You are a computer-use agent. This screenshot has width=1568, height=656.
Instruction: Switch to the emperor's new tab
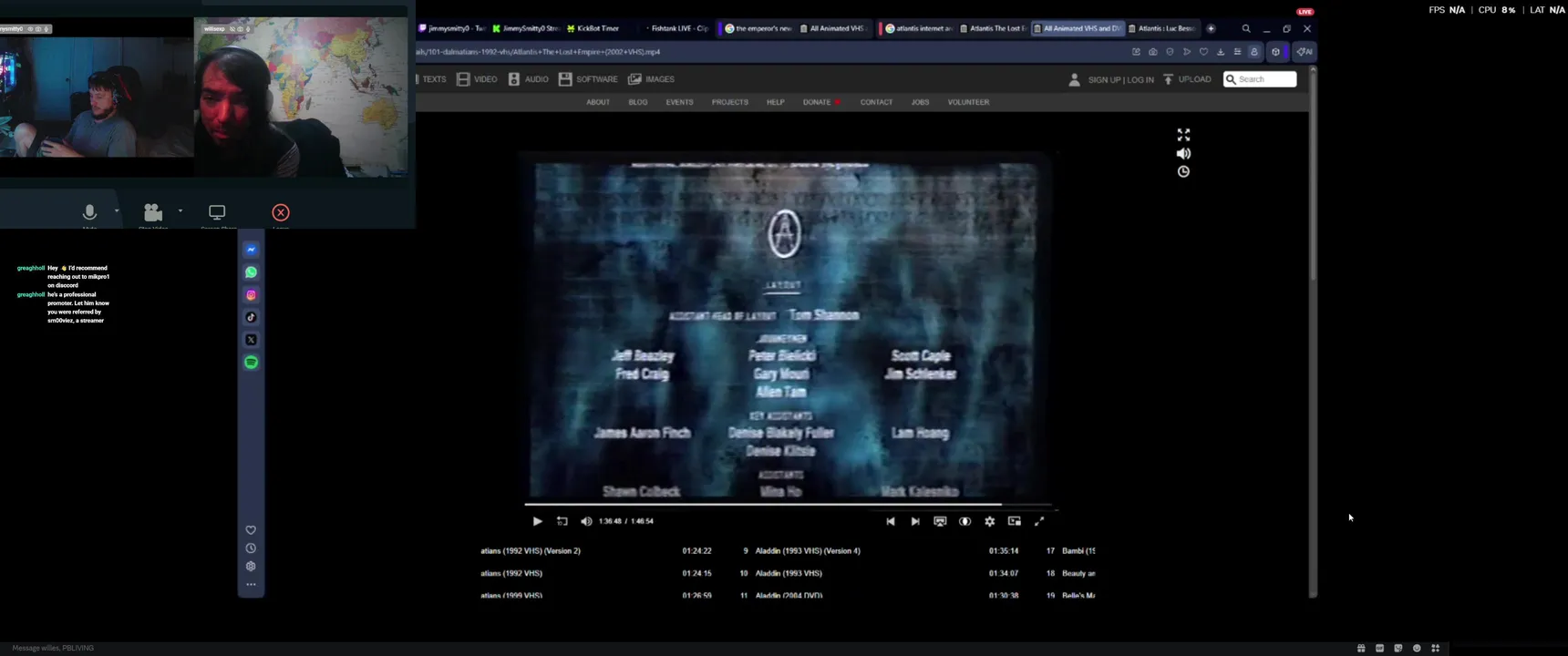tap(758, 28)
